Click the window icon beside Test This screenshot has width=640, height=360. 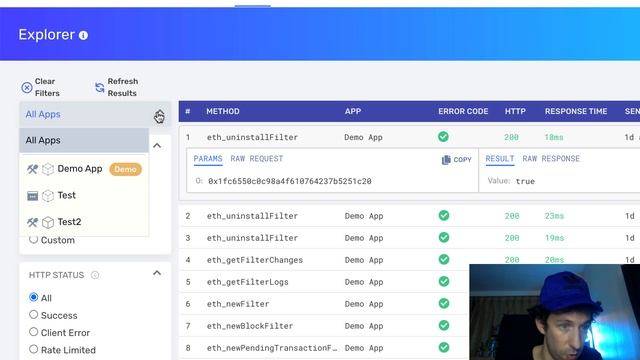point(33,196)
